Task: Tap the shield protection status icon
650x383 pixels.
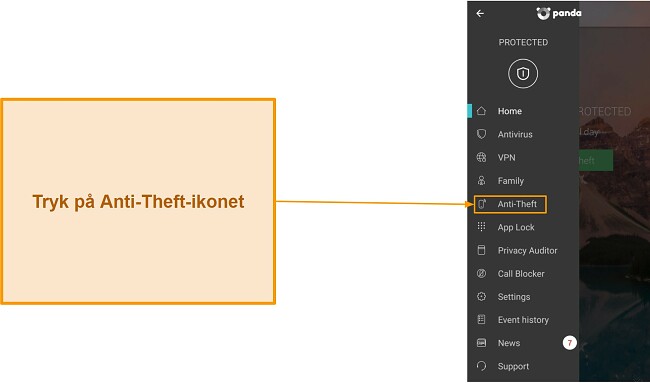Action: [523, 74]
